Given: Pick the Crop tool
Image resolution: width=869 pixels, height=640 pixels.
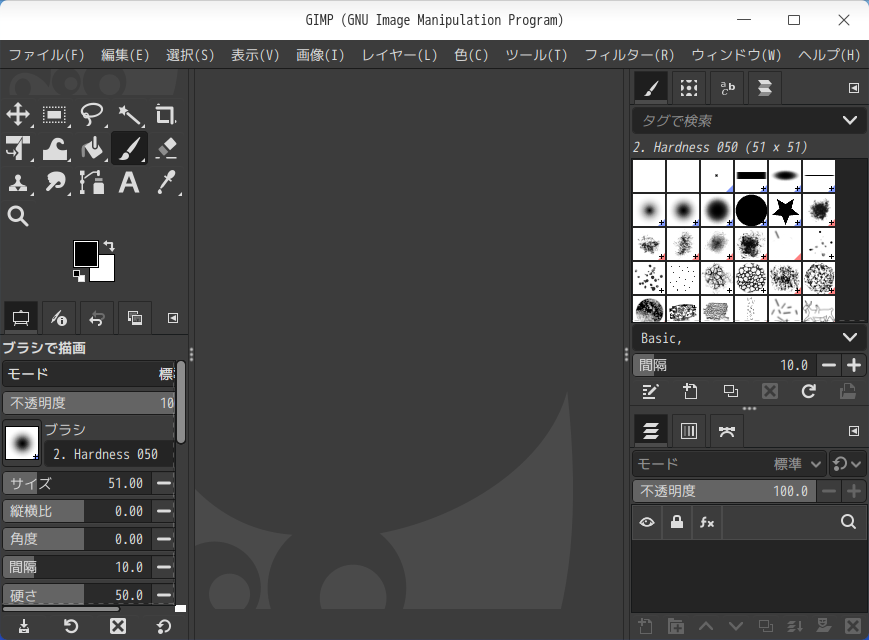Looking at the screenshot, I should [165, 114].
